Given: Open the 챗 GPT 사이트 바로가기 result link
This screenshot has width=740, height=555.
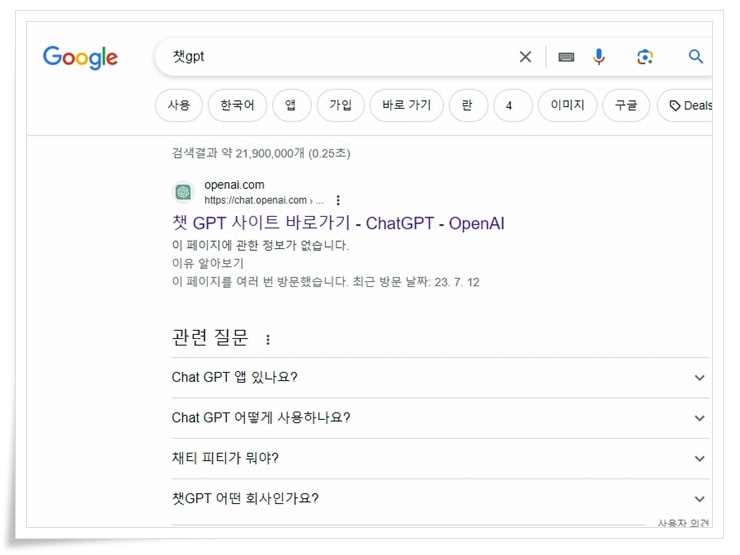Looking at the screenshot, I should tap(338, 223).
